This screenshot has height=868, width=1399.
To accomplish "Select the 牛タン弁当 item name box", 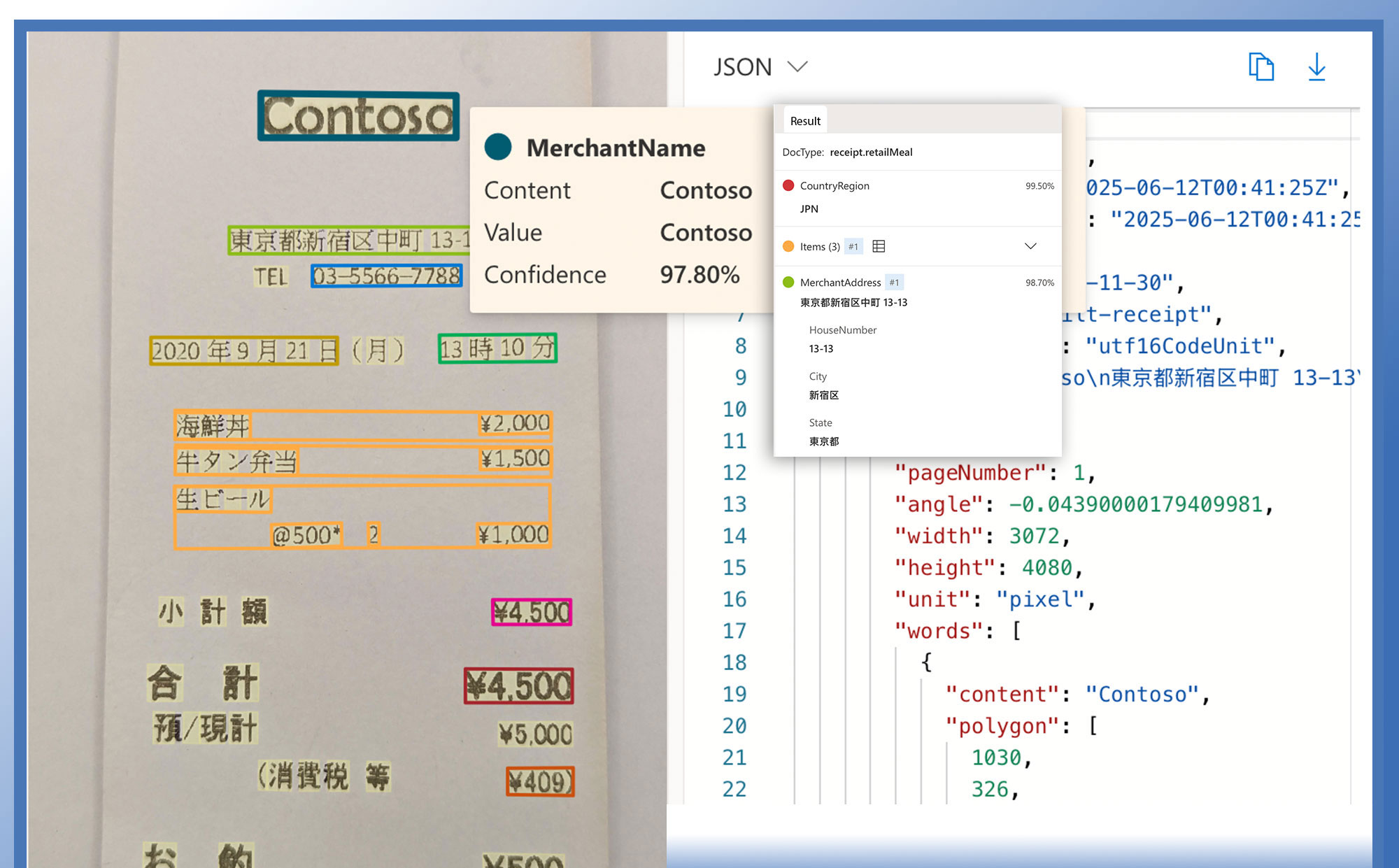I will coord(236,462).
